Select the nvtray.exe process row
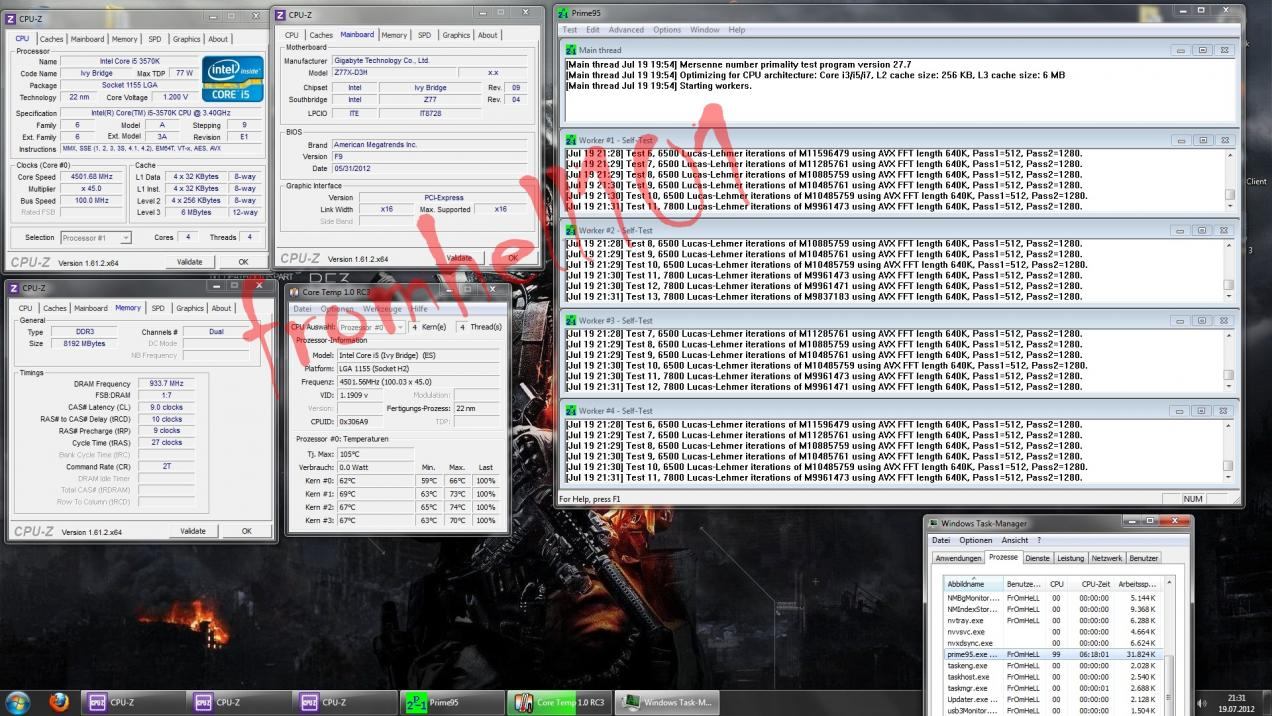The image size is (1272, 716). point(1052,620)
